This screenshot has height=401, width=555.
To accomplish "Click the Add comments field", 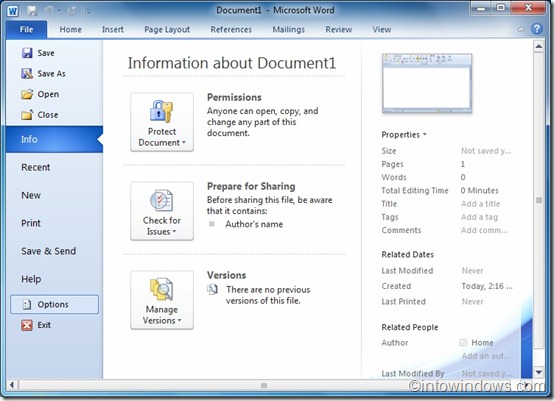I will pos(484,230).
